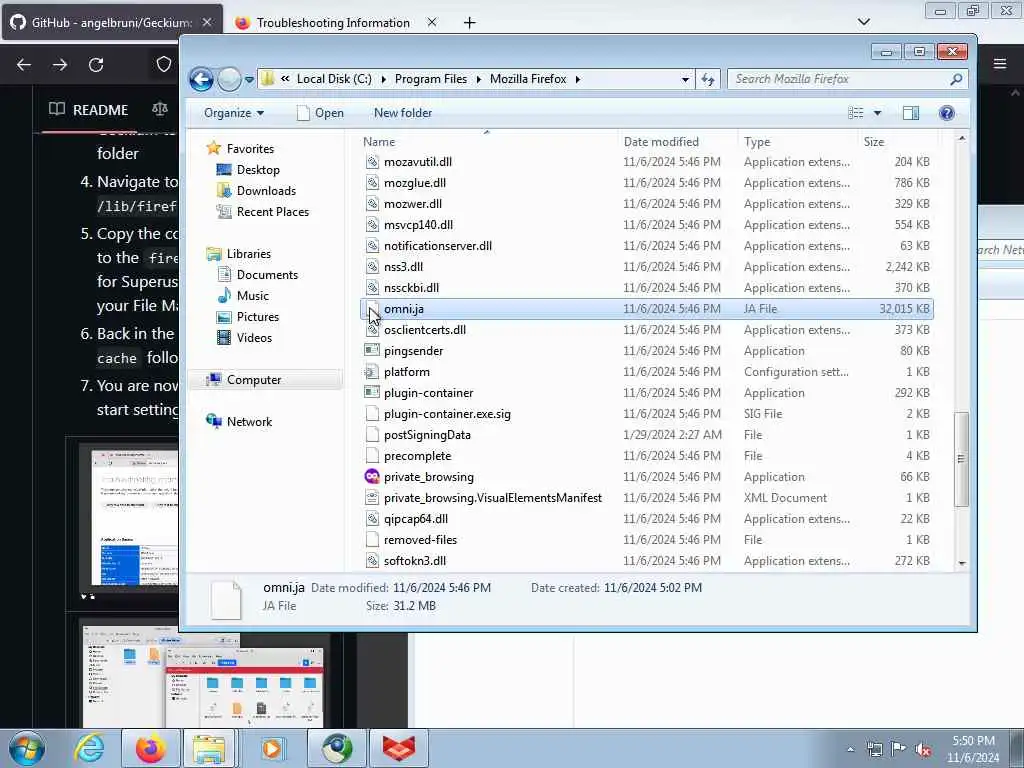Screen dimensions: 1024x768
Task: Click the search magnifier icon in Explorer
Action: (956, 79)
